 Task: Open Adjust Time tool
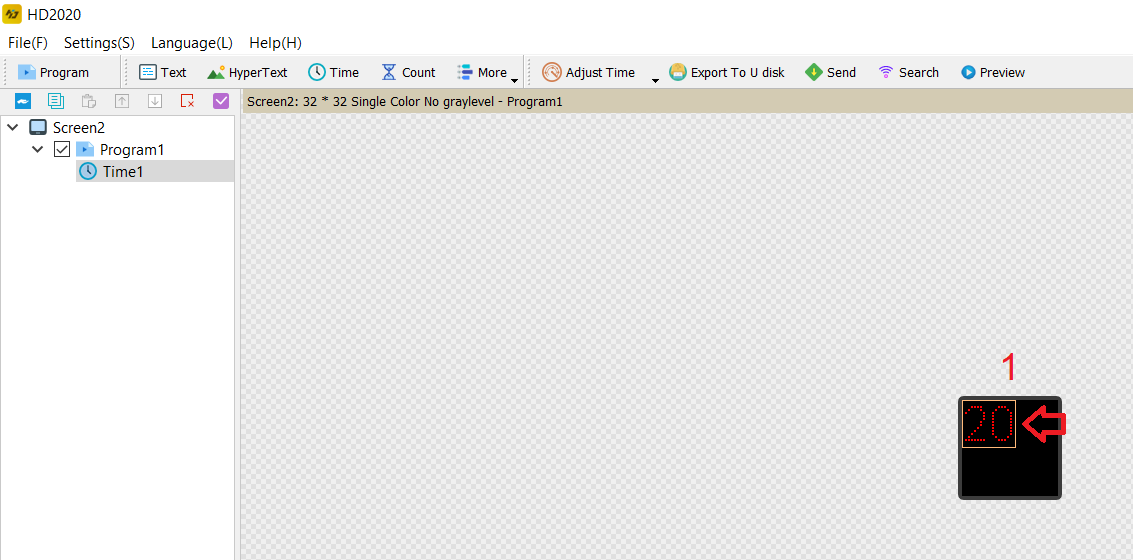pos(589,72)
